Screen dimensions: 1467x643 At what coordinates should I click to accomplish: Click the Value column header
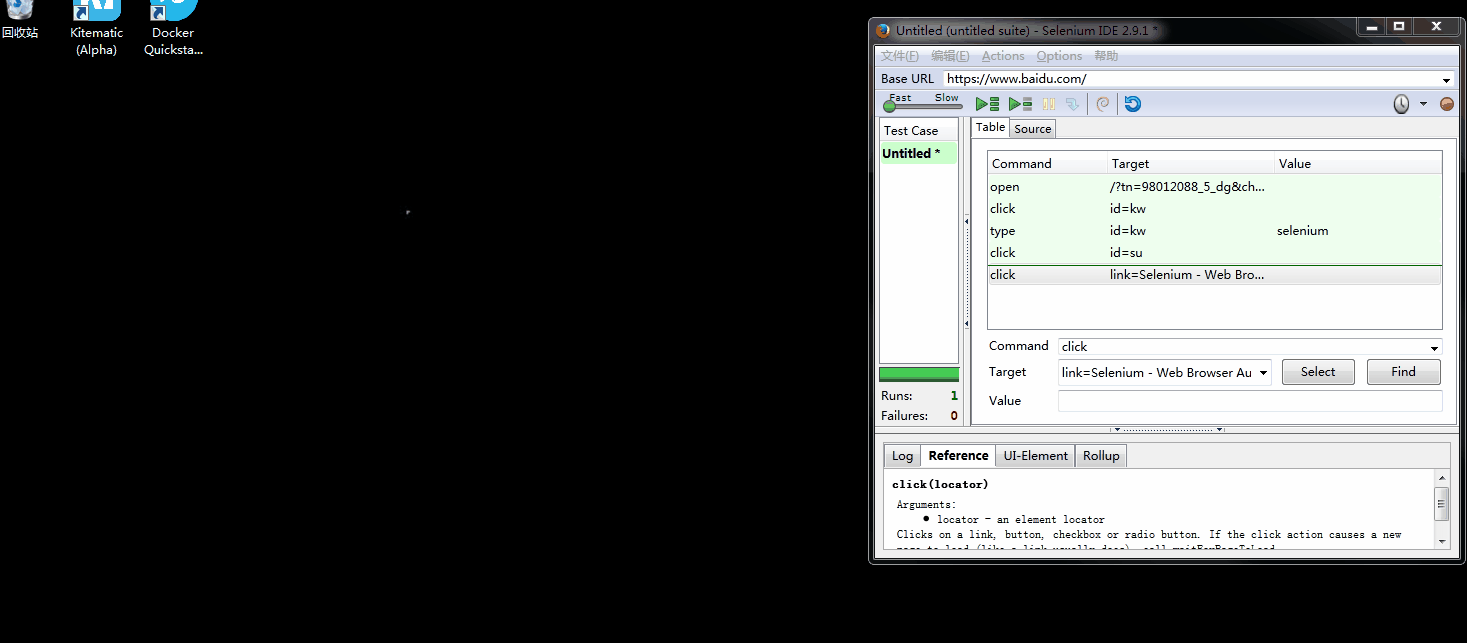pos(1358,164)
